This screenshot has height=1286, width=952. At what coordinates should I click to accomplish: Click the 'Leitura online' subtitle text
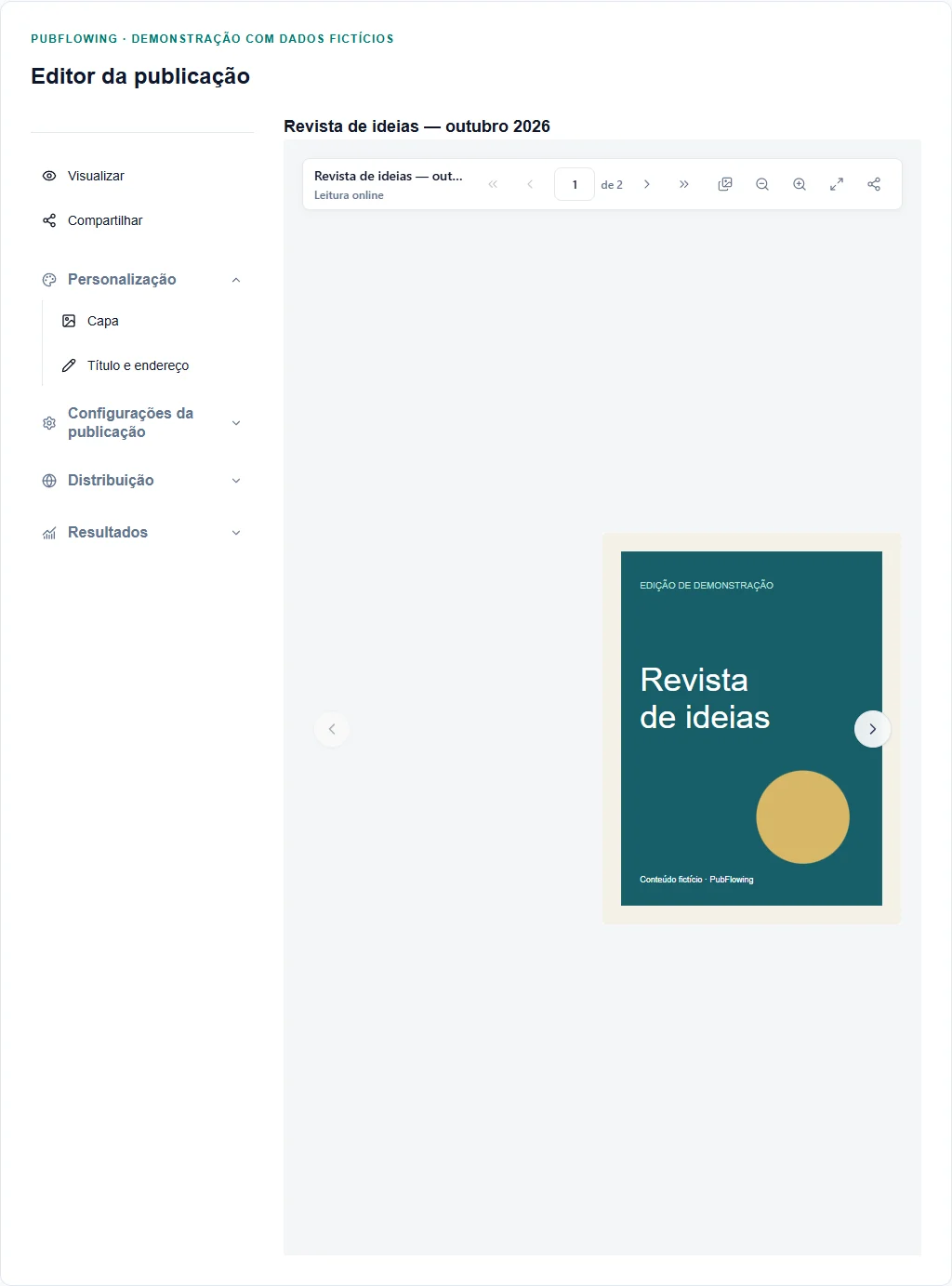pos(349,195)
